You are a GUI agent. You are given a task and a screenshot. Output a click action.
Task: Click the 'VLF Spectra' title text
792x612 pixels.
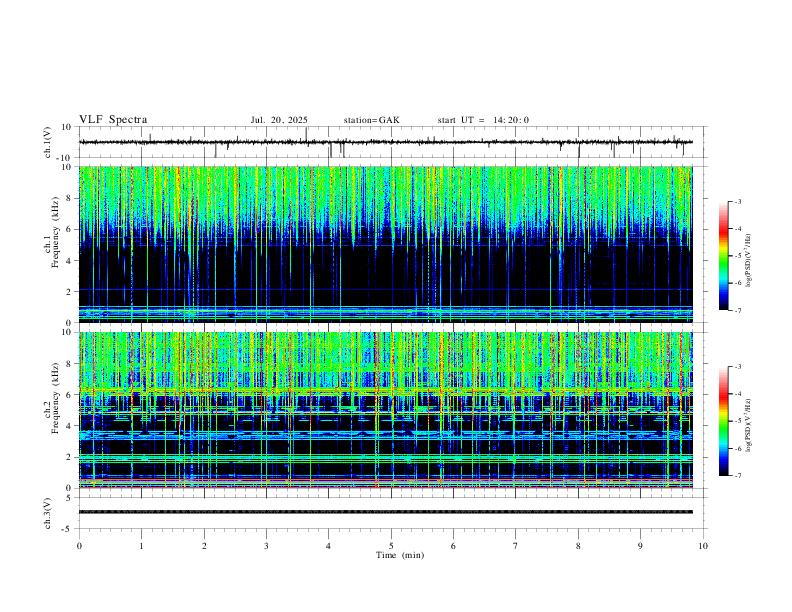[x=113, y=120]
